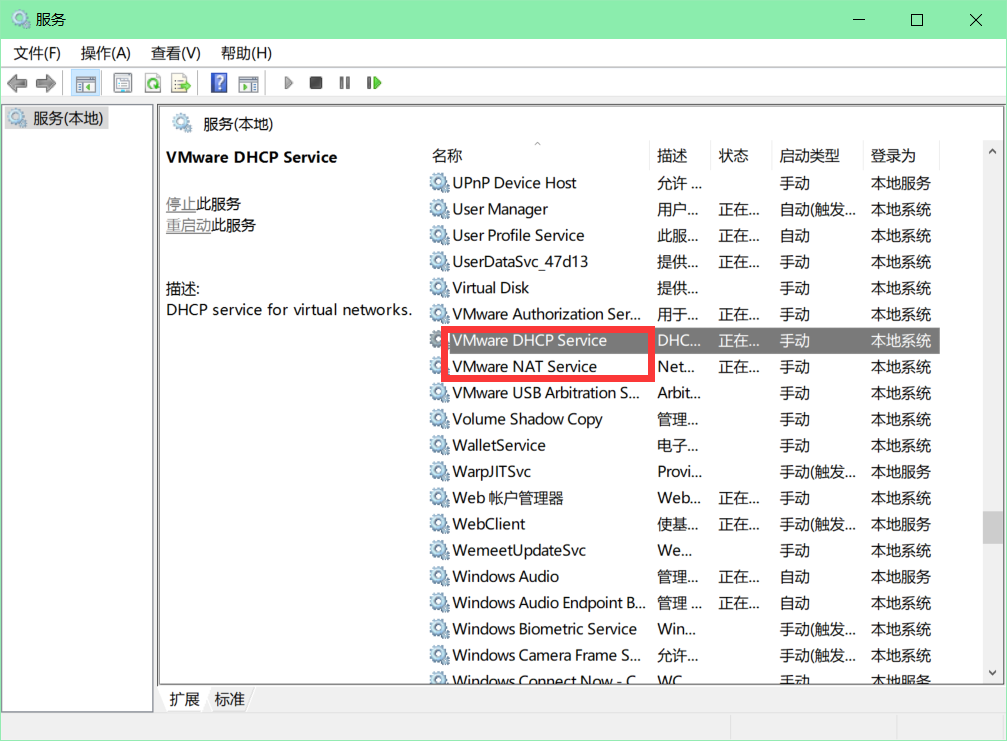Image resolution: width=1007 pixels, height=741 pixels.
Task: Open the 查看(V) menu
Action: click(x=175, y=53)
